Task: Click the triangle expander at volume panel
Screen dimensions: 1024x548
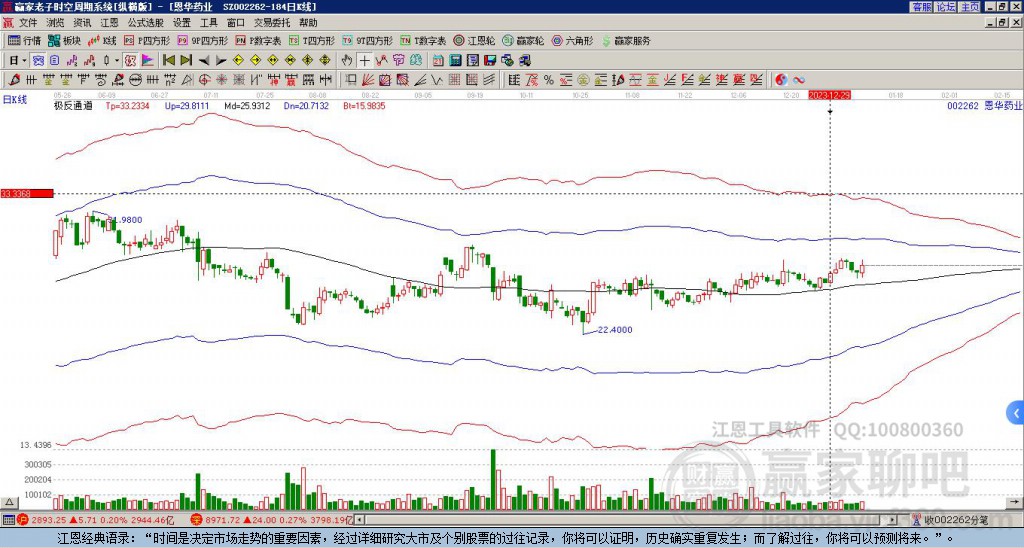Action: (9, 502)
